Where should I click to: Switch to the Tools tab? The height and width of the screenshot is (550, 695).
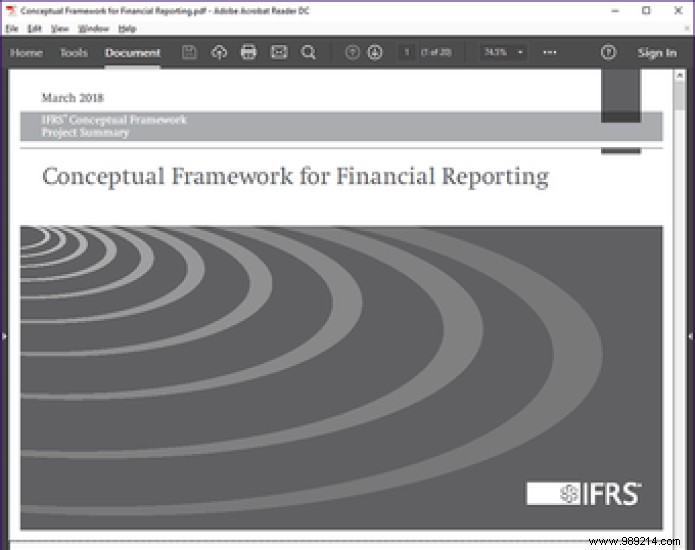click(74, 53)
